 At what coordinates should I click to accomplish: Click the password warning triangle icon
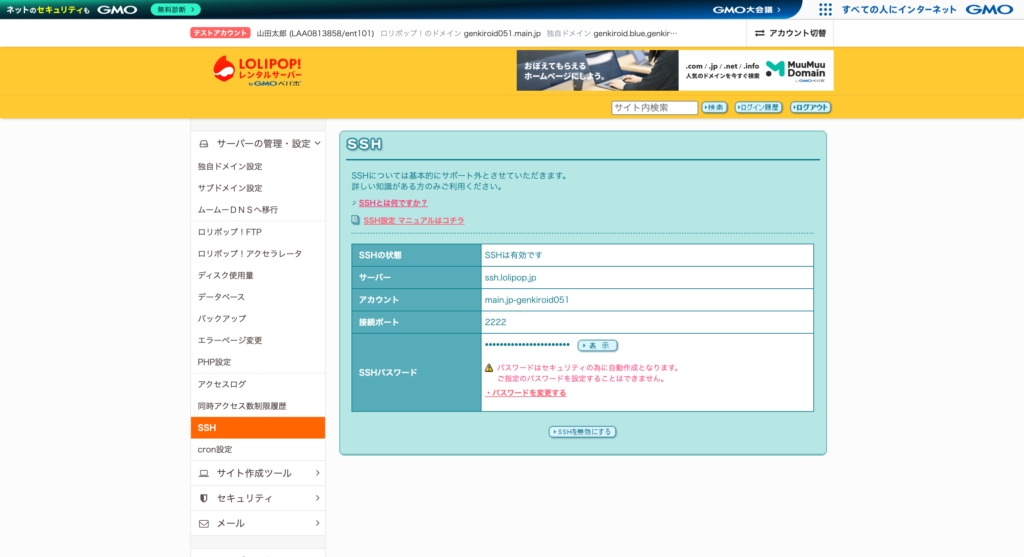[489, 368]
